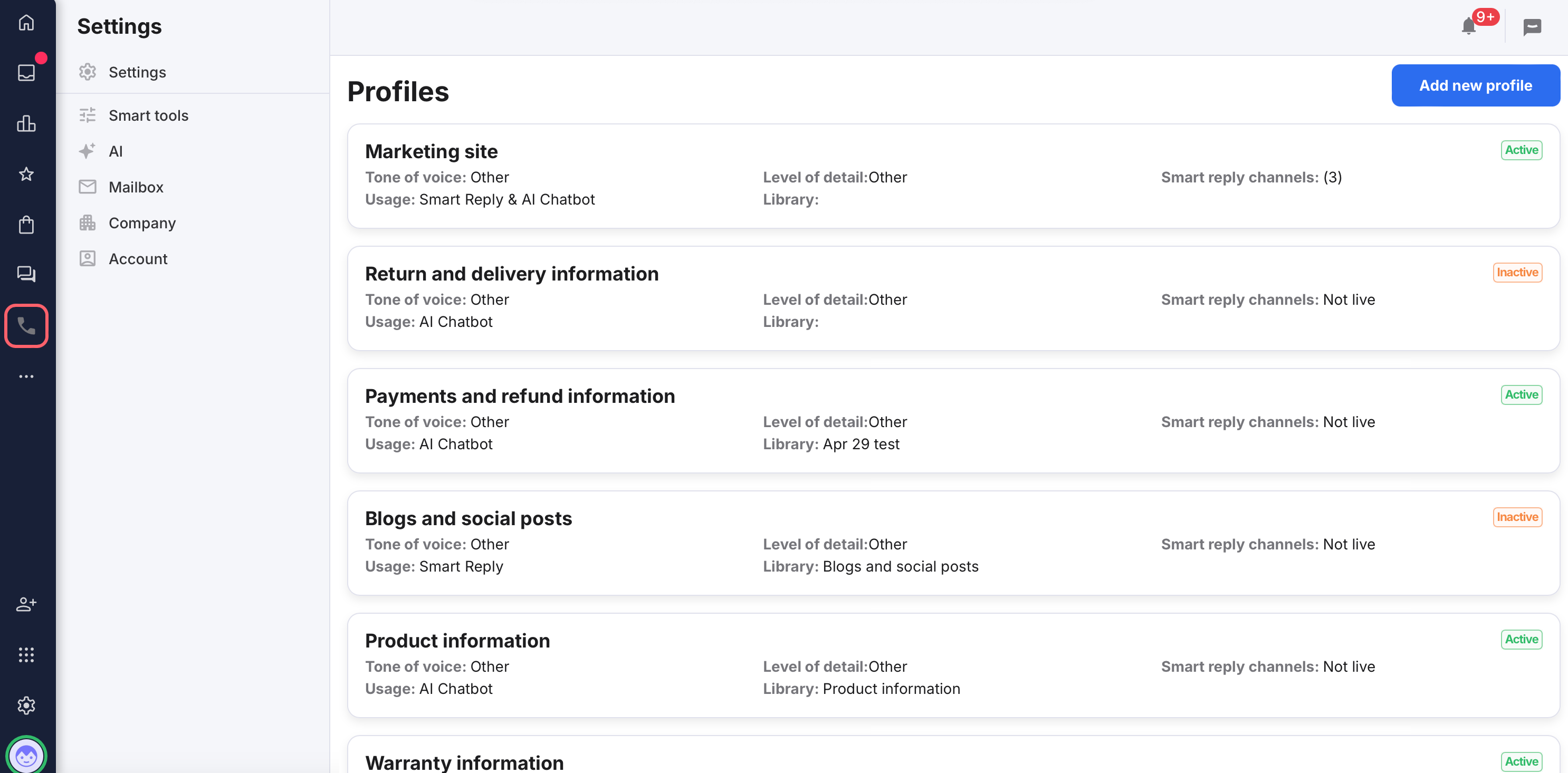The width and height of the screenshot is (1568, 773).
Task: Open the Home icon in left rail
Action: [26, 23]
